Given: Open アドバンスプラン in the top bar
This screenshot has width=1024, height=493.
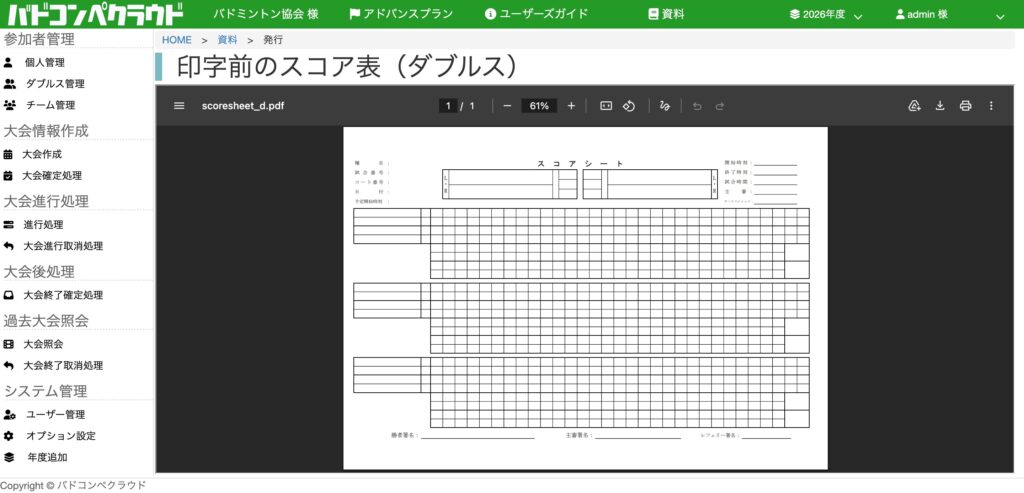Looking at the screenshot, I should (x=401, y=14).
